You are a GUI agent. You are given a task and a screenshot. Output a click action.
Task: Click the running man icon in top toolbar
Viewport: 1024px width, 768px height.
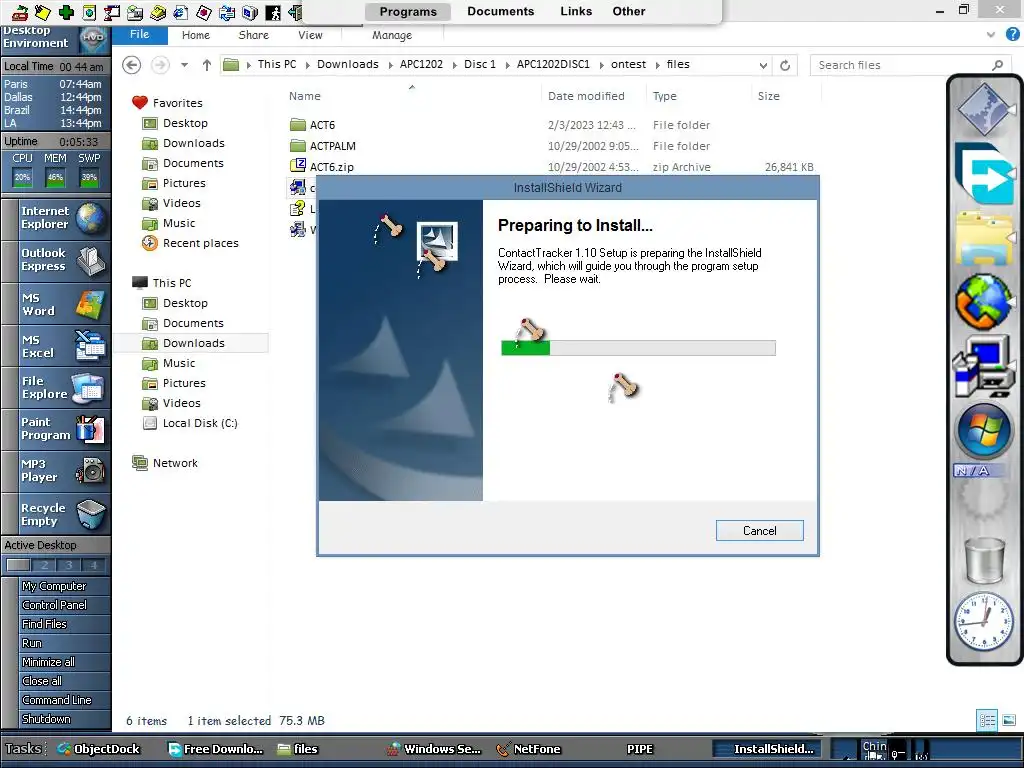pos(273,12)
